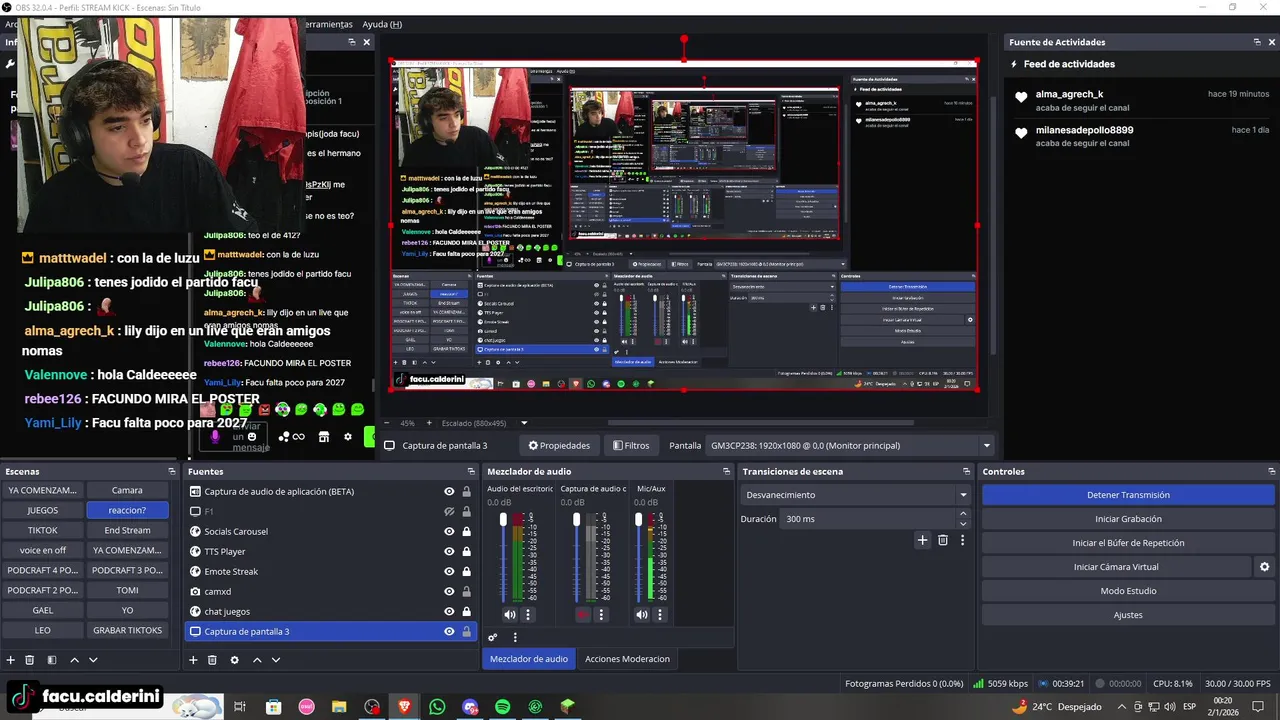This screenshot has height=720, width=1280.
Task: Adjust Mic/Aux volume slider
Action: 638,519
